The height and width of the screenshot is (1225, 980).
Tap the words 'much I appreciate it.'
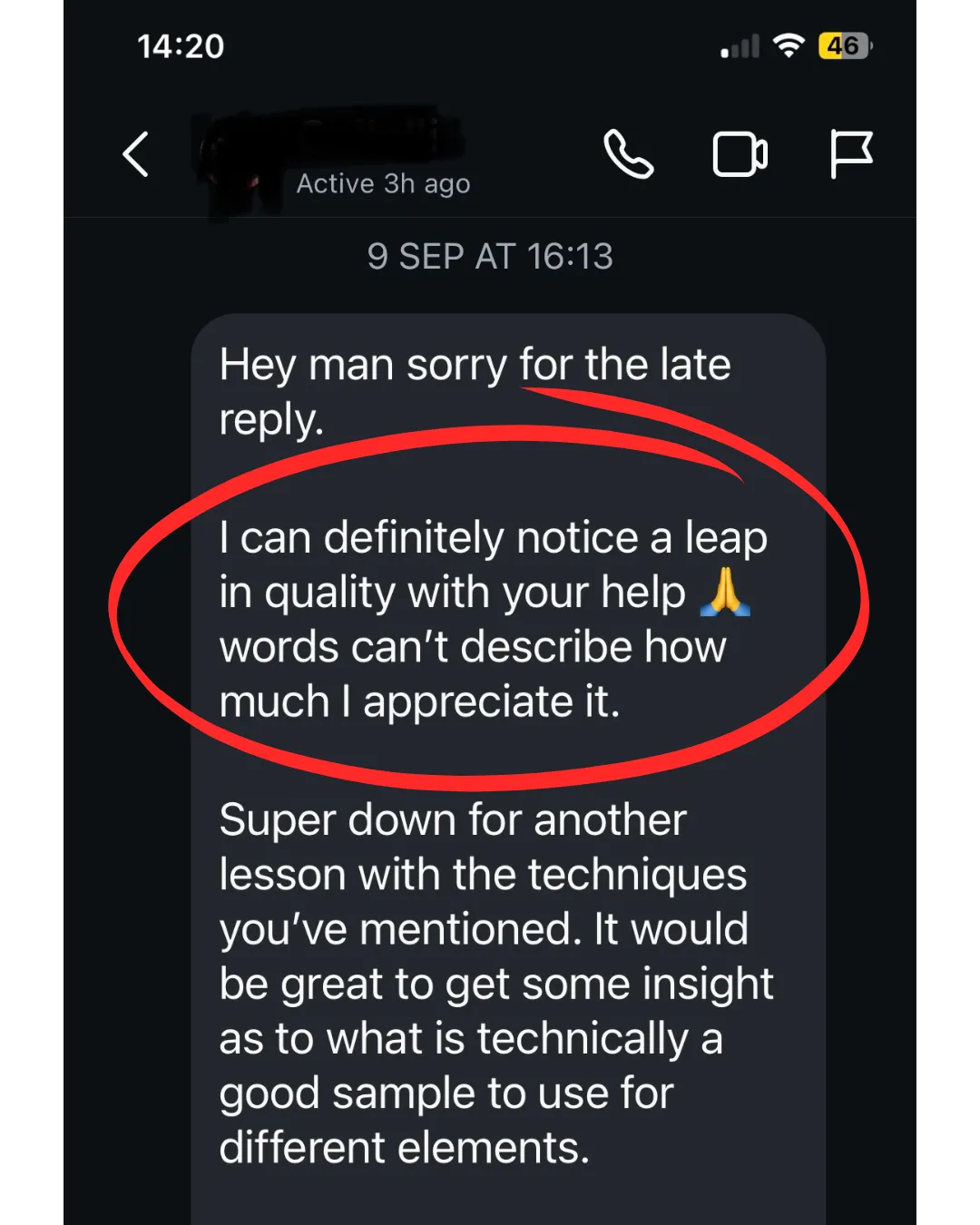419,702
